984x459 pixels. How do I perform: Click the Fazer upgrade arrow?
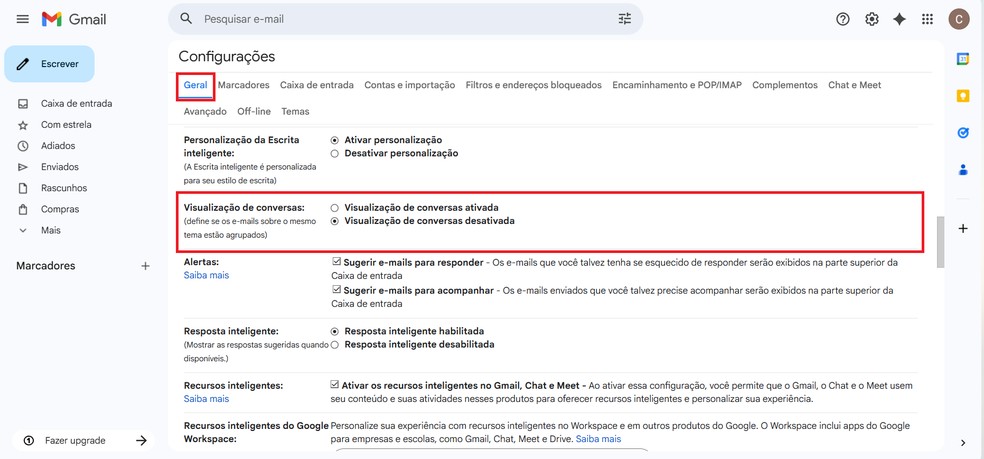(141, 441)
